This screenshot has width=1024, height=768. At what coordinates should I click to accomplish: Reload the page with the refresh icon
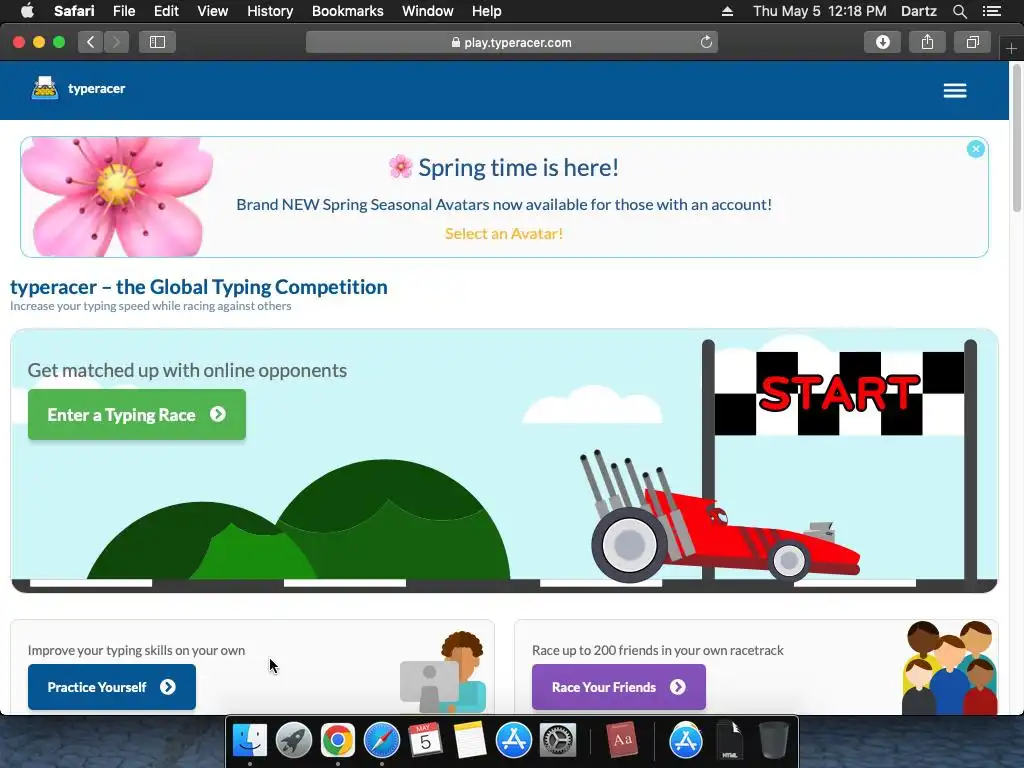706,42
